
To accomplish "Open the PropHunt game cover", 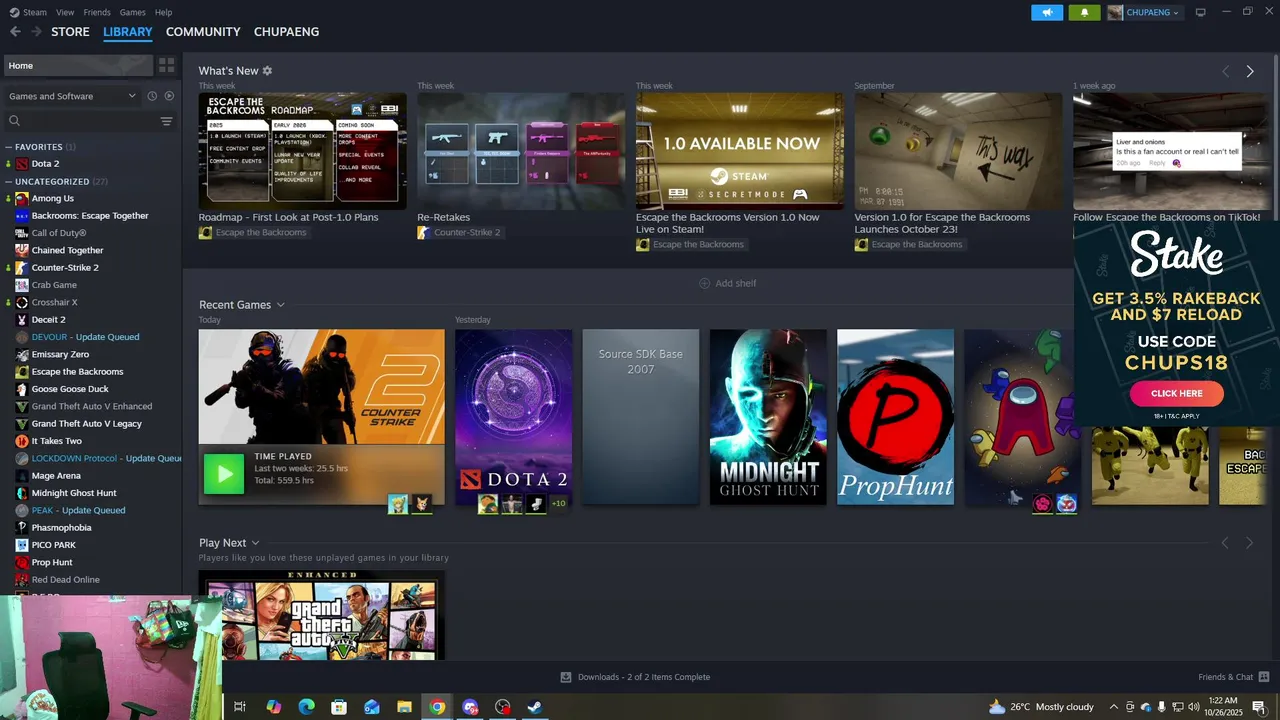I will pyautogui.click(x=895, y=417).
